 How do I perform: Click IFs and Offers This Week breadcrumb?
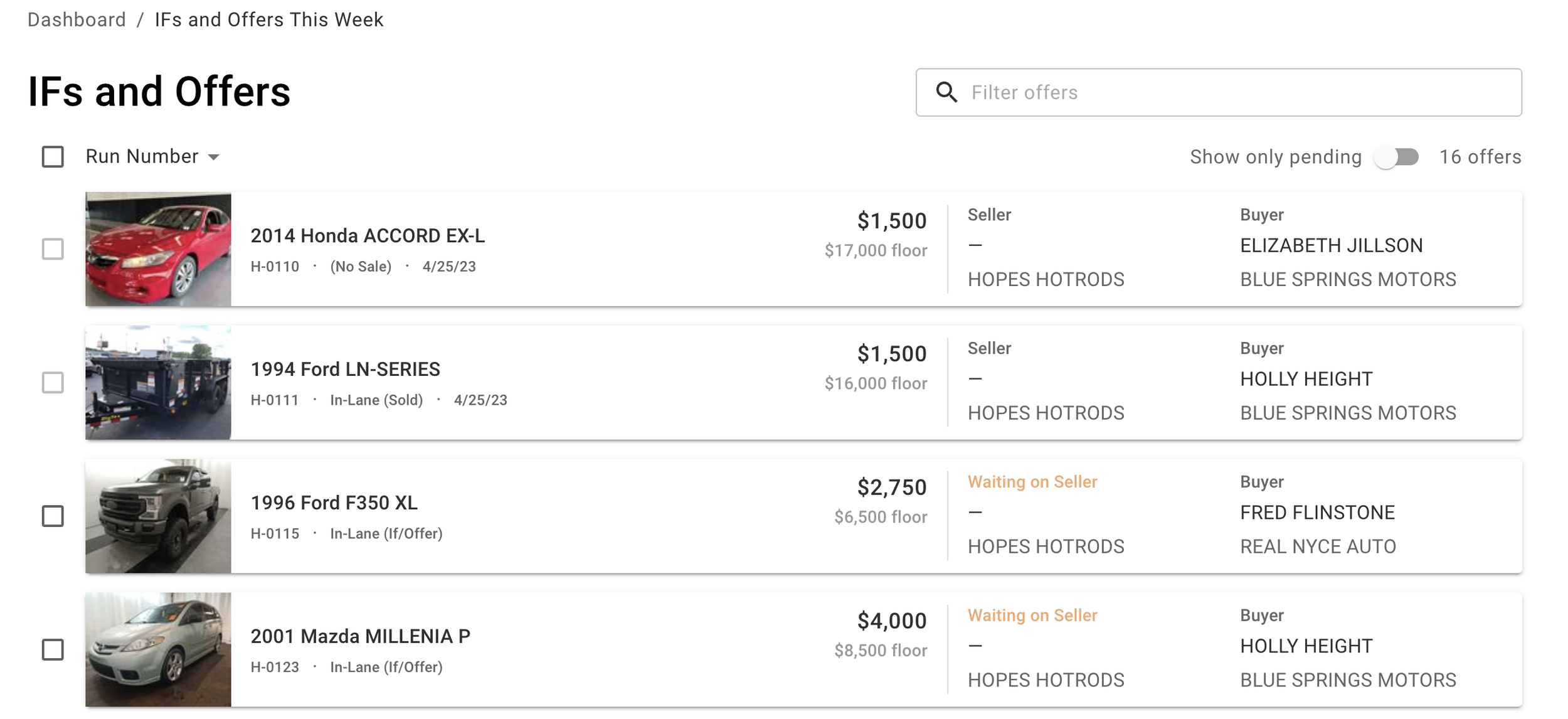point(268,20)
